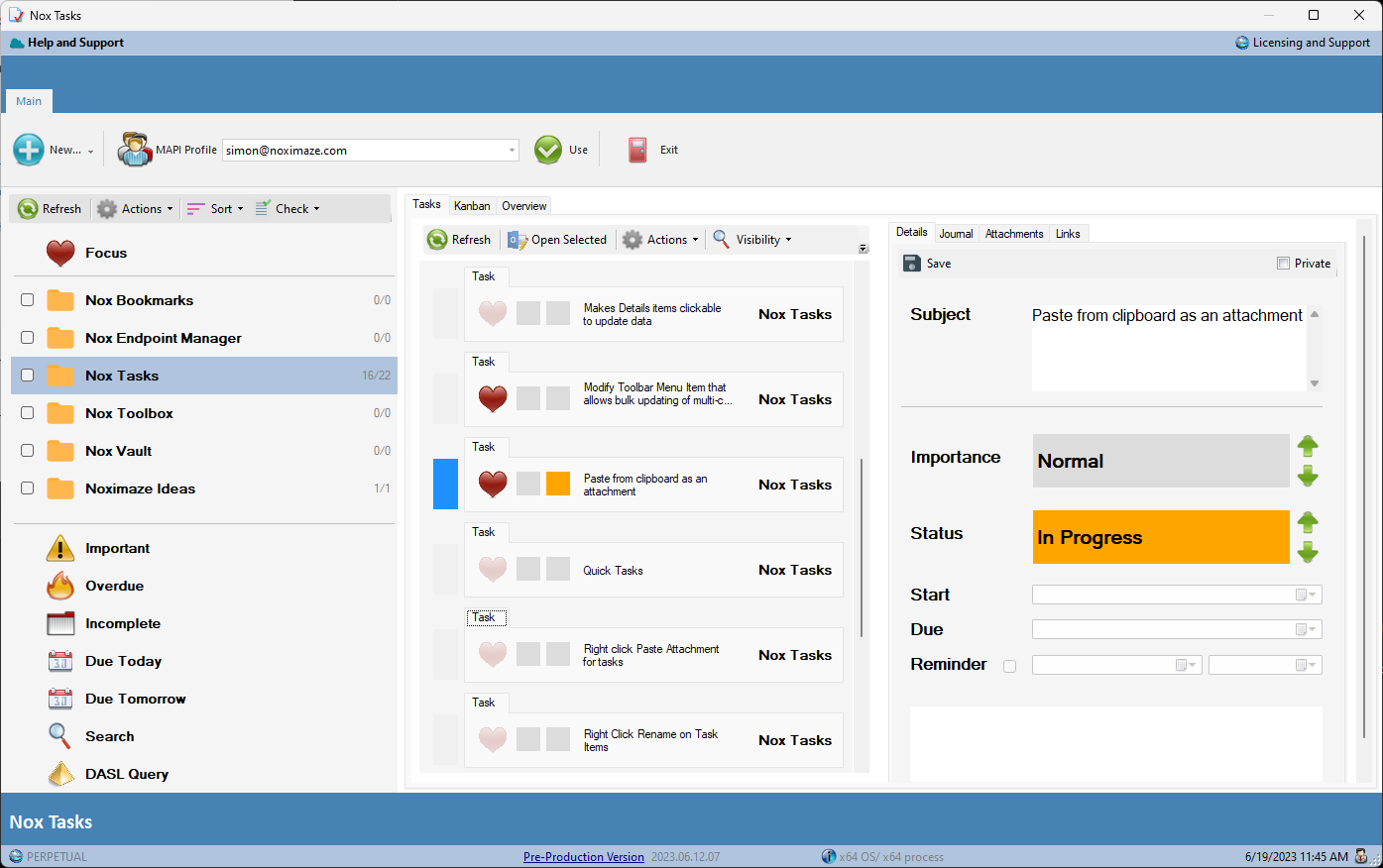Open the New dropdown arrow
The image size is (1383, 868).
pos(90,152)
